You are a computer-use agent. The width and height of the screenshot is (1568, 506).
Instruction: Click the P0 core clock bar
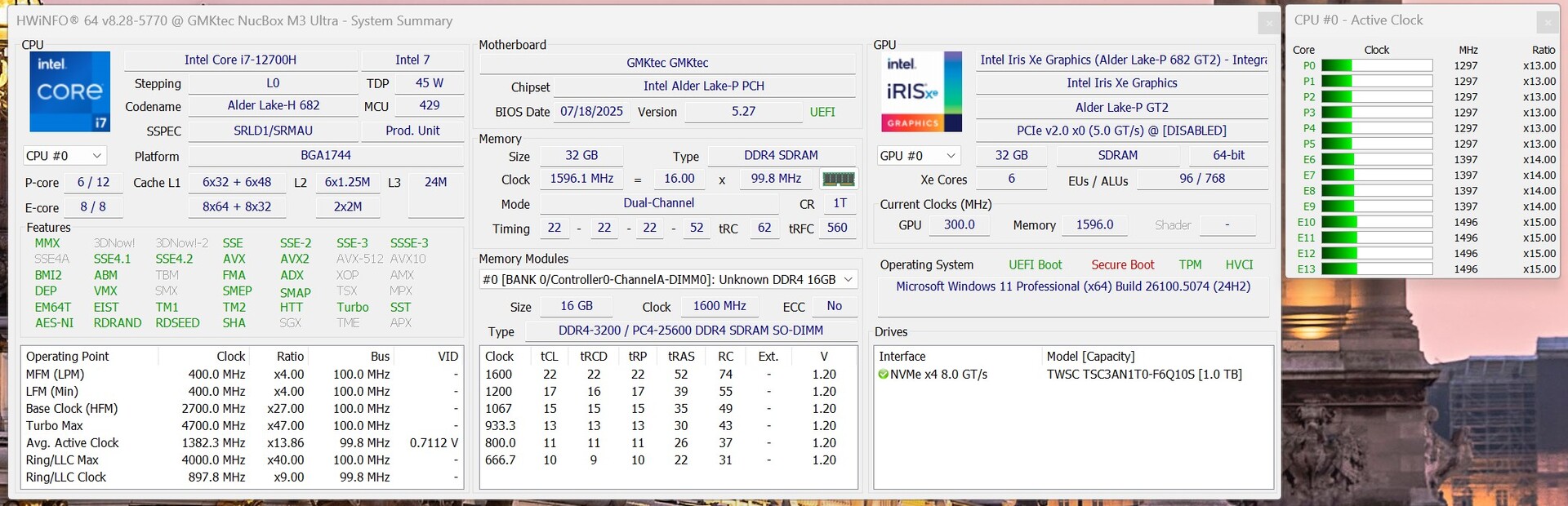[1376, 66]
